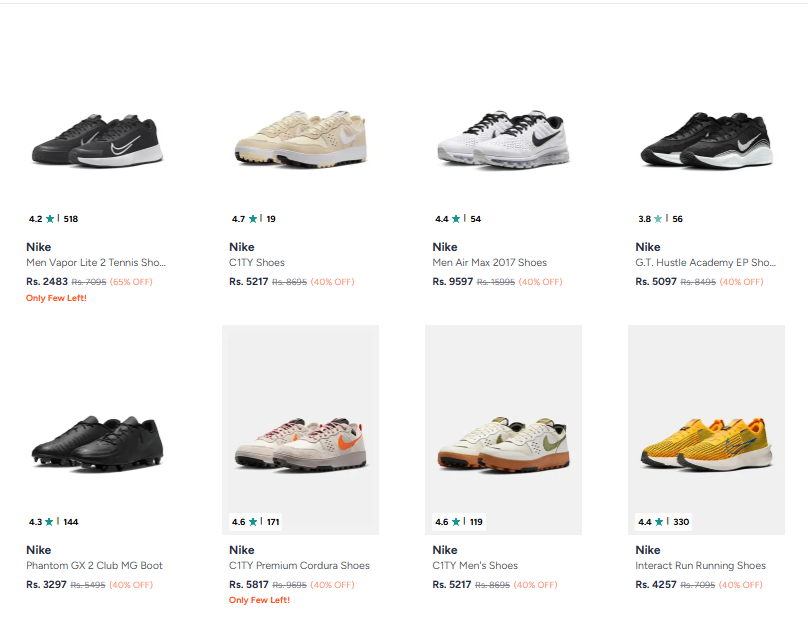Open the white Air Max 2017 shoe image
Image resolution: width=808 pixels, height=620 pixels.
[503, 140]
